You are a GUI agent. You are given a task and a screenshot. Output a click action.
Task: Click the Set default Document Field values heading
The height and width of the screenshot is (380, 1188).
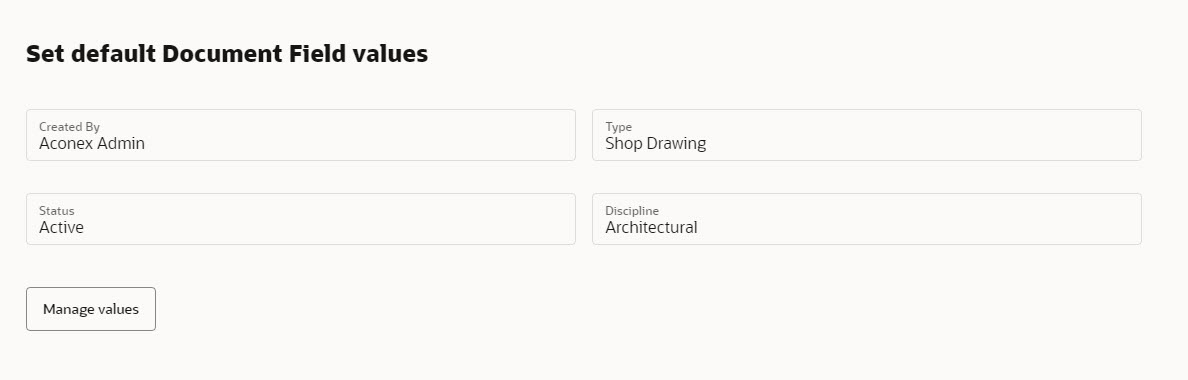227,54
